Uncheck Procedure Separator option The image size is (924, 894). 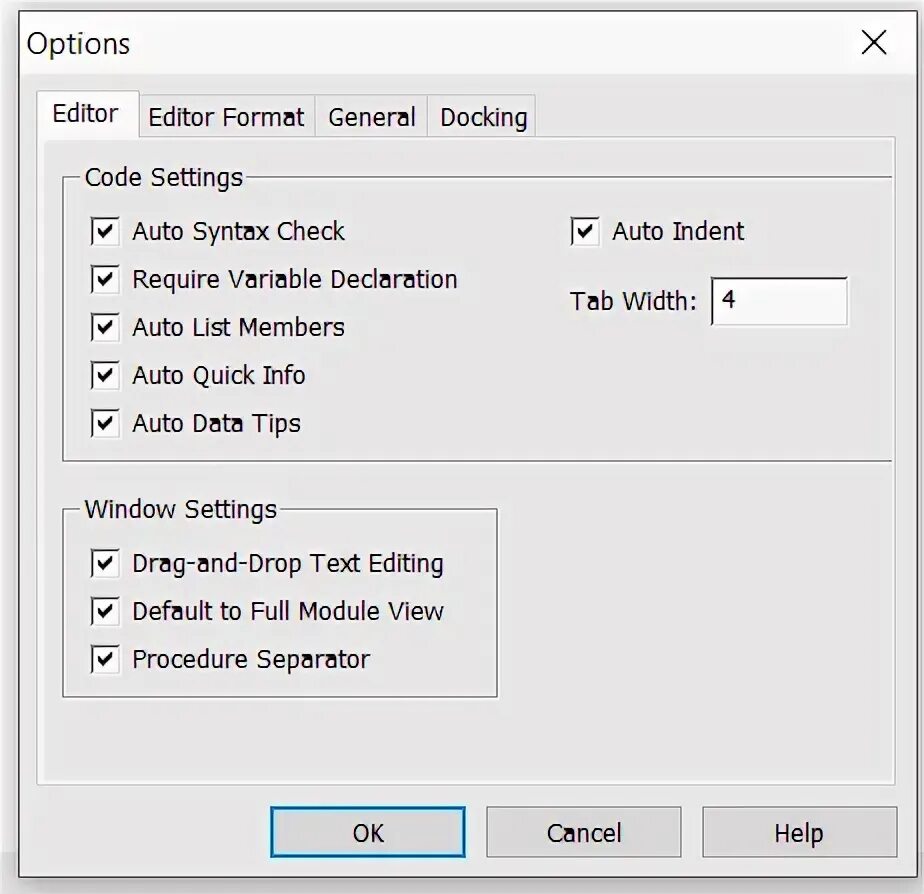tap(105, 659)
